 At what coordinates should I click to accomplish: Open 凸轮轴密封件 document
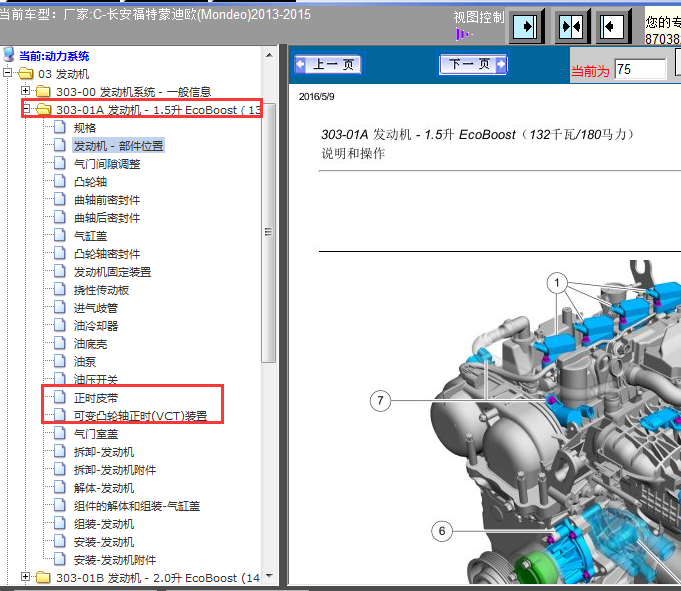[x=107, y=254]
